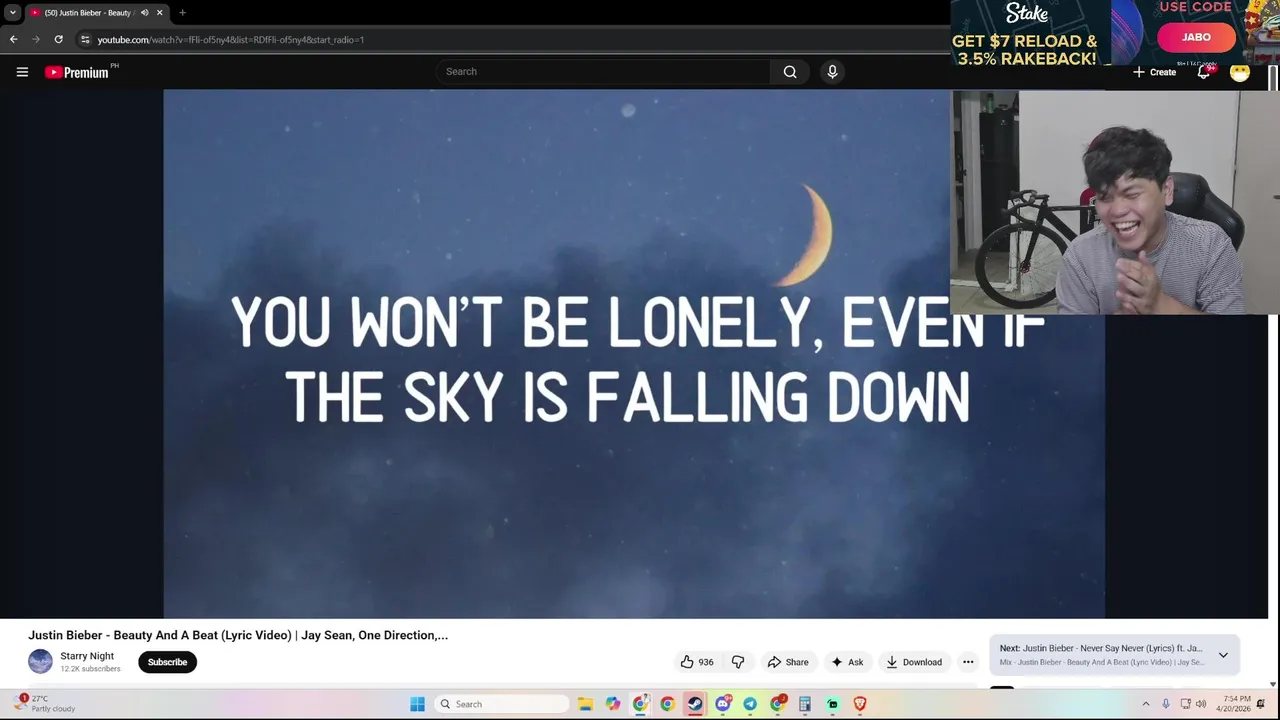Viewport: 1280px width, 720px height.
Task: Open Starry Night channel avatar
Action: (x=40, y=661)
